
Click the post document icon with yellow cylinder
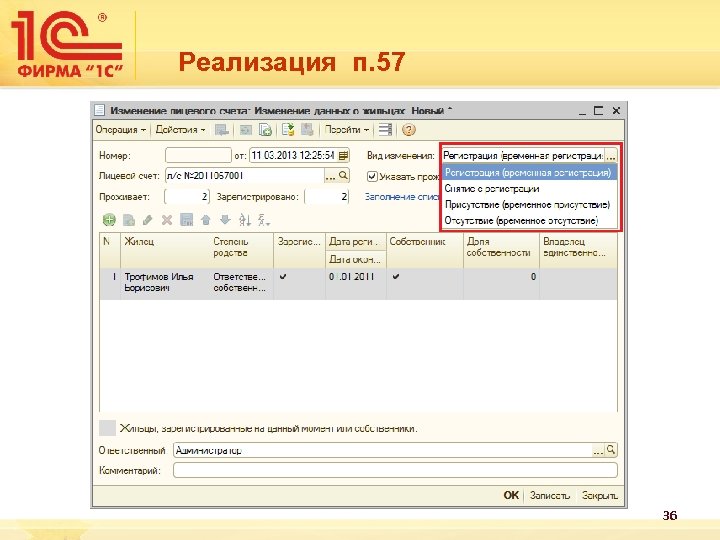[288, 130]
